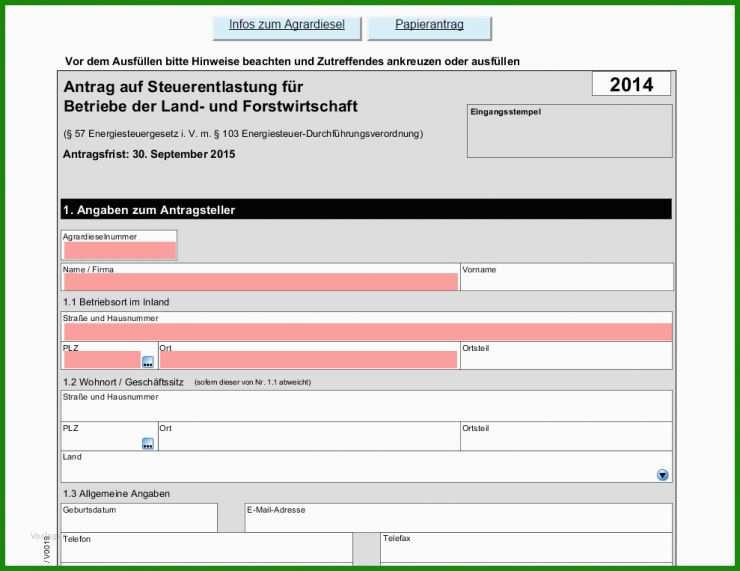Click '1.3 Allgemeine Angaben' heading
740x571 pixels.
click(x=117, y=494)
